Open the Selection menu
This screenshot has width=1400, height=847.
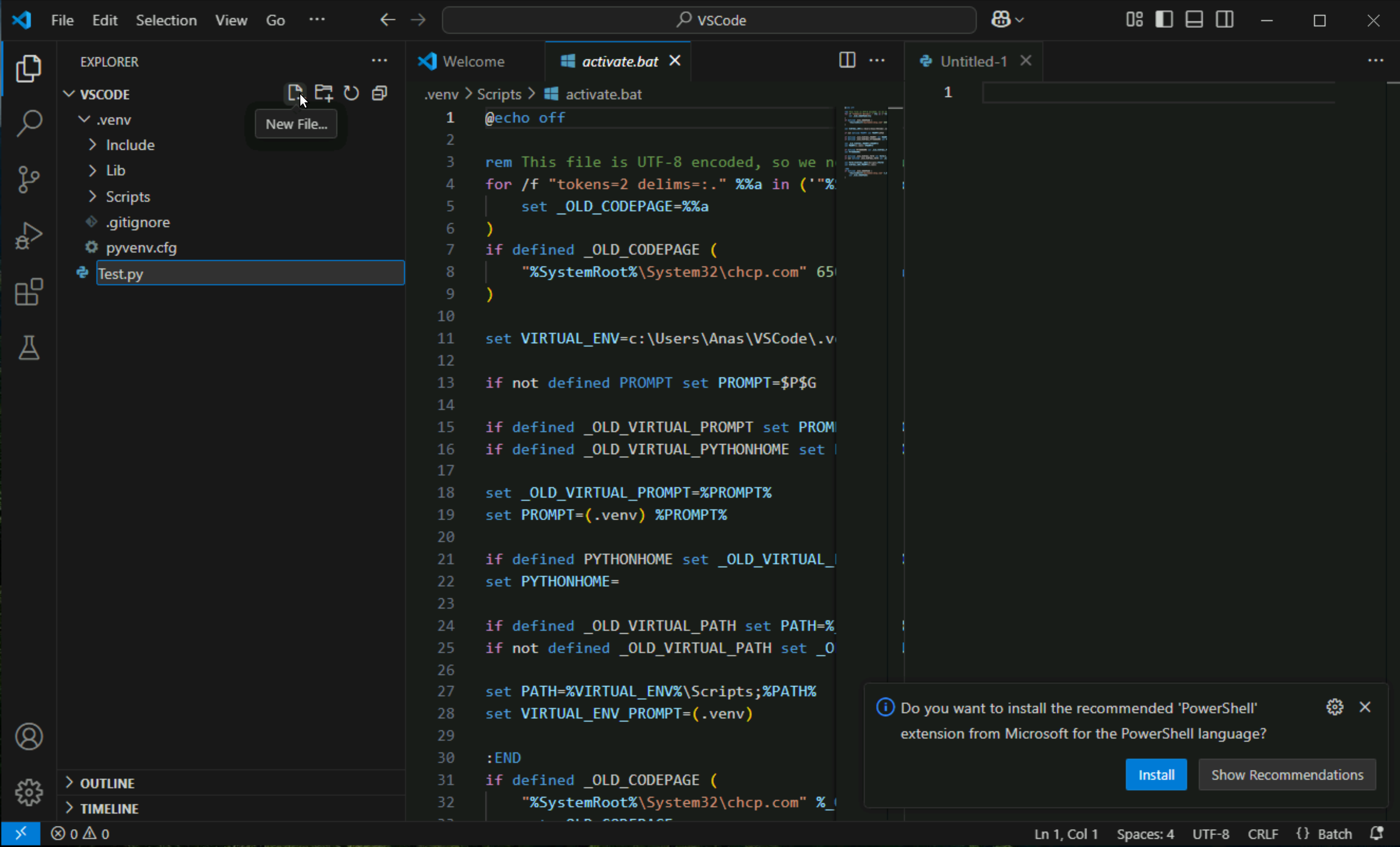[x=166, y=20]
